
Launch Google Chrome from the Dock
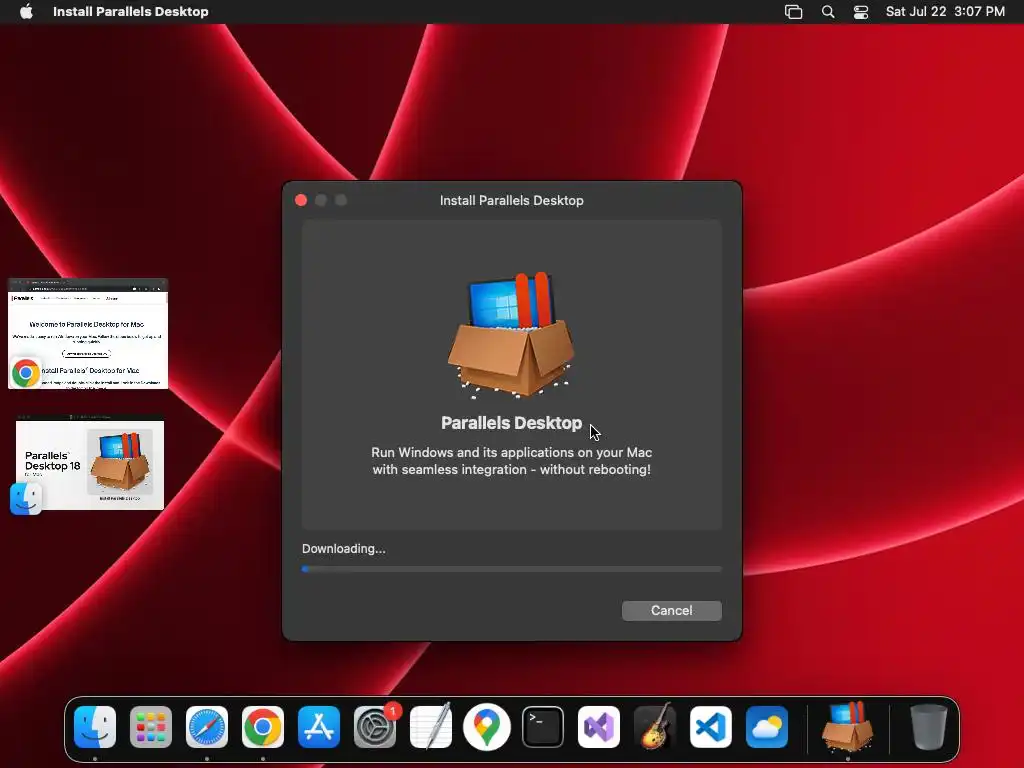point(263,727)
